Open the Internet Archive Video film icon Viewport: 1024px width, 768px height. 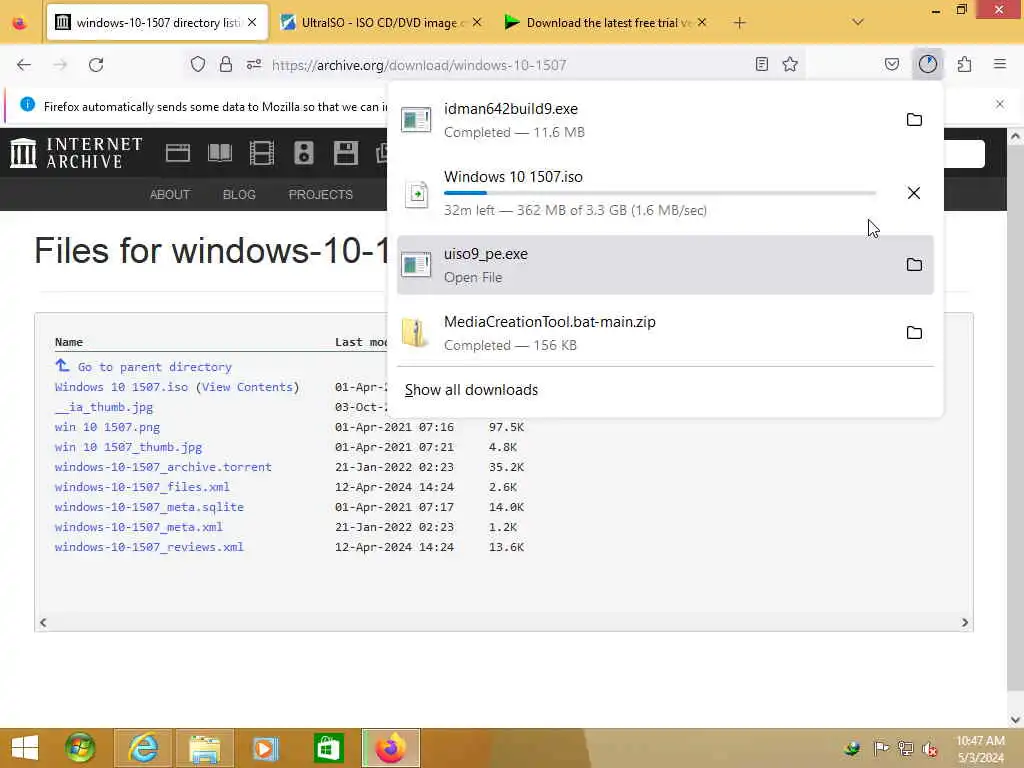point(261,153)
